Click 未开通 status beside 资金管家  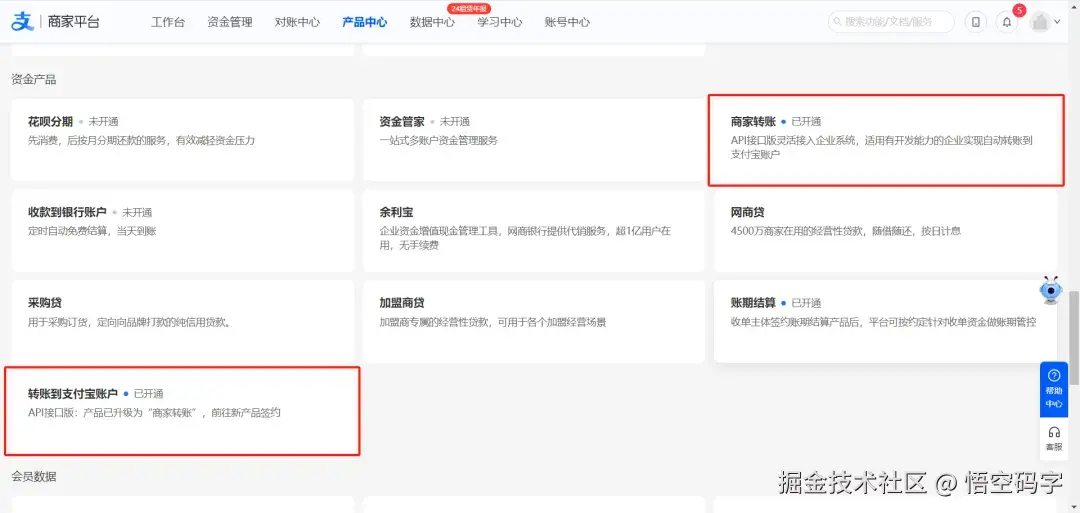click(455, 122)
